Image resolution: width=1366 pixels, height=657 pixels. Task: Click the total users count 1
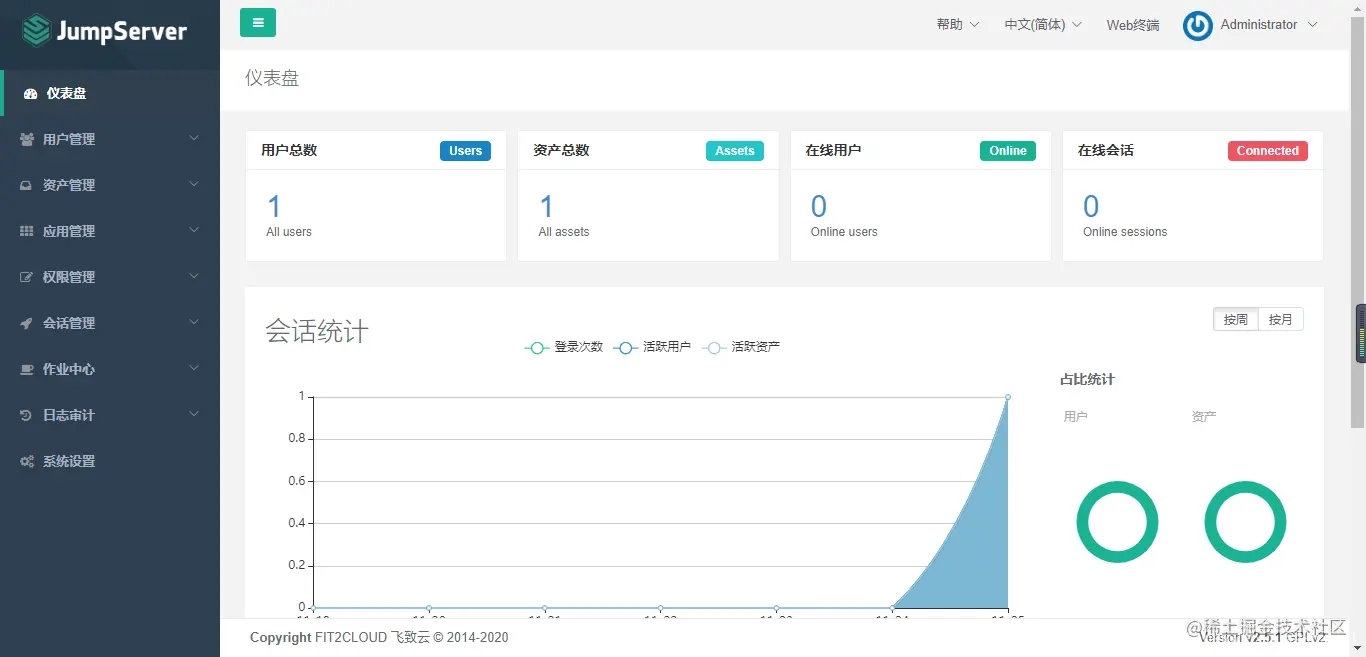[274, 207]
